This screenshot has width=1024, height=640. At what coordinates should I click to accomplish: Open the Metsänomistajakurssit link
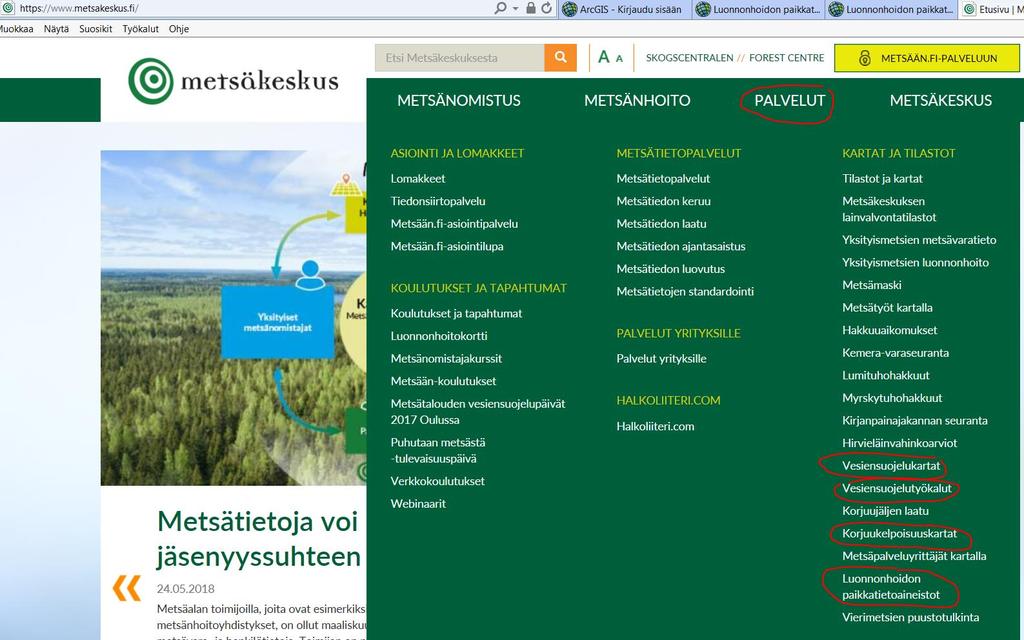coord(446,359)
